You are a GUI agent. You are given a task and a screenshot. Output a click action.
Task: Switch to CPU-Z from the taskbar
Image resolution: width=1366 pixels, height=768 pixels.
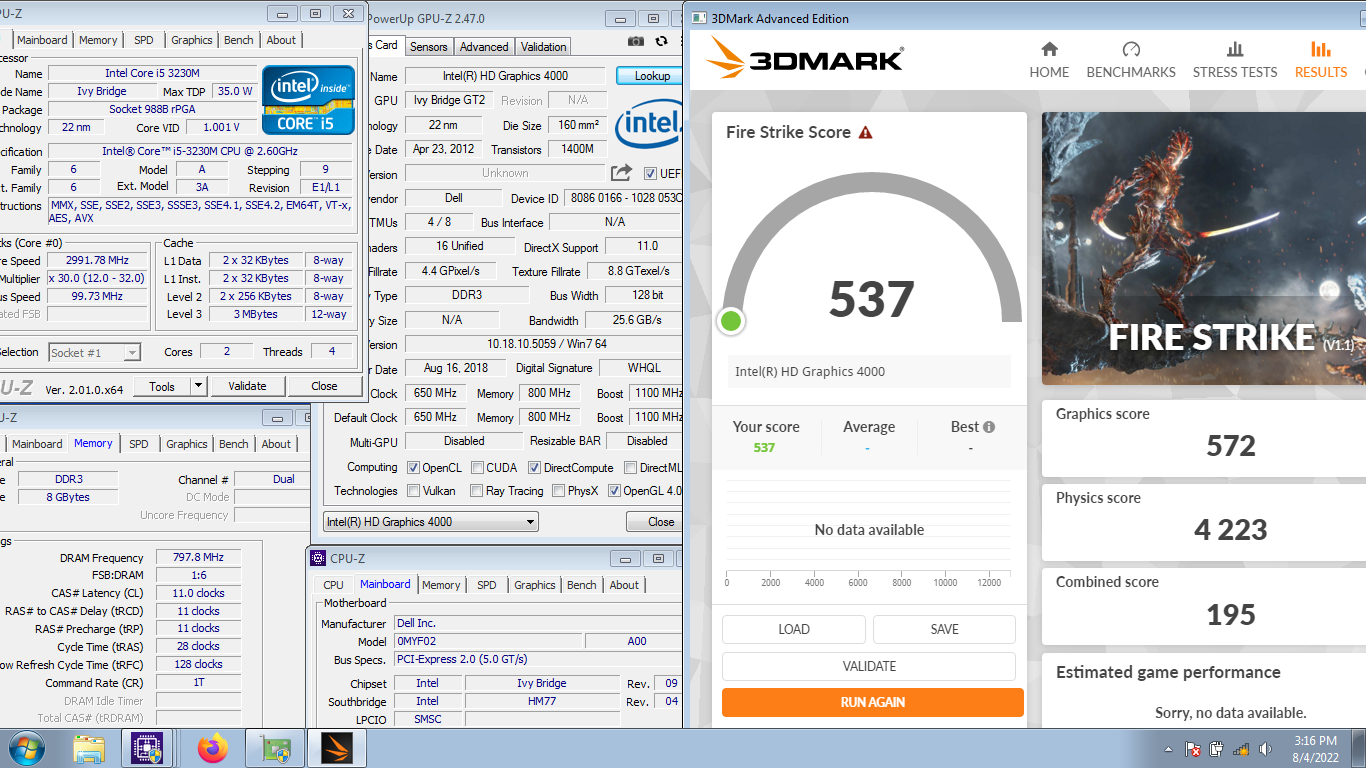(147, 748)
